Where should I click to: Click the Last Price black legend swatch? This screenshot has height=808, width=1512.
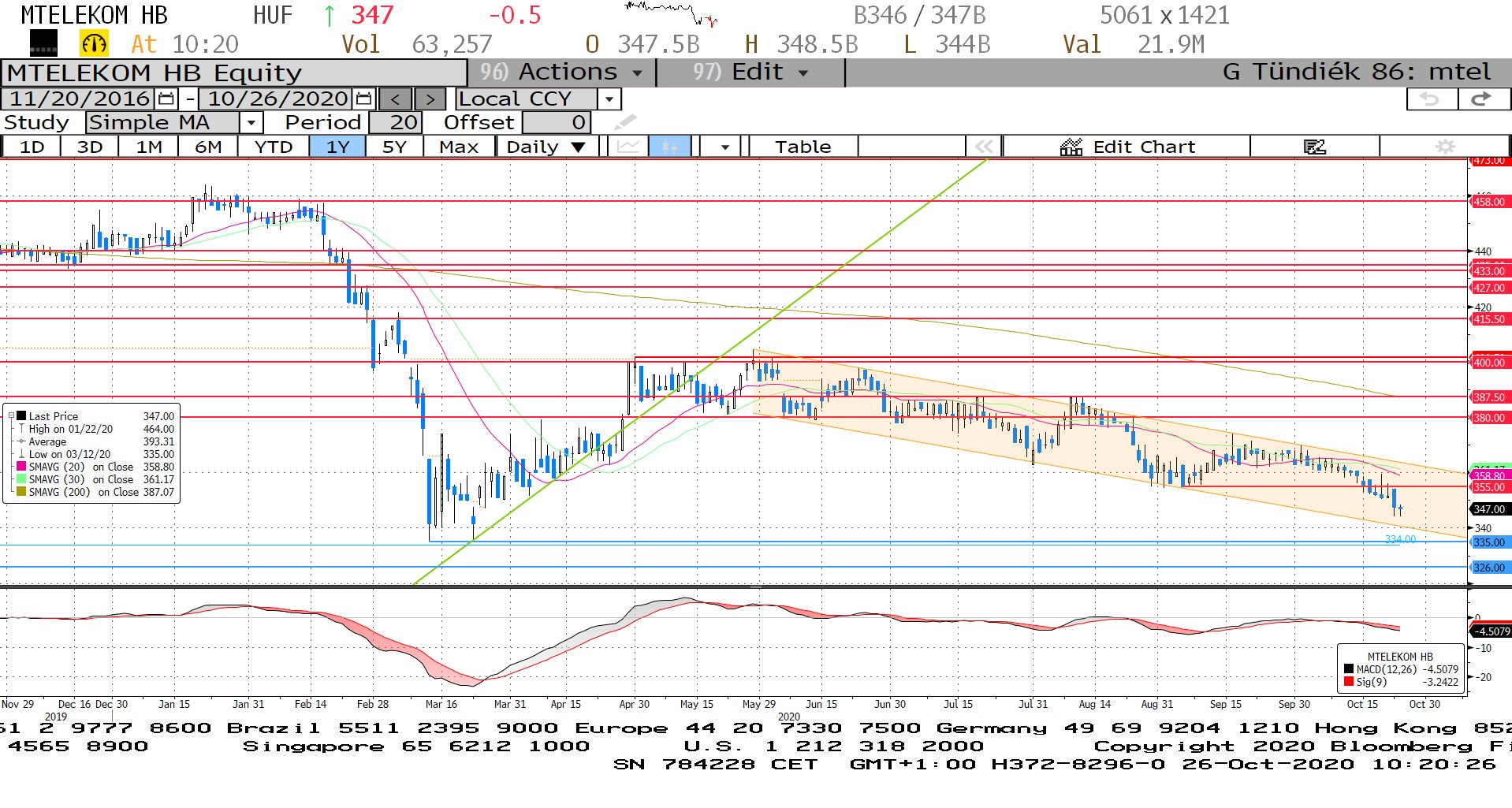pos(21,416)
